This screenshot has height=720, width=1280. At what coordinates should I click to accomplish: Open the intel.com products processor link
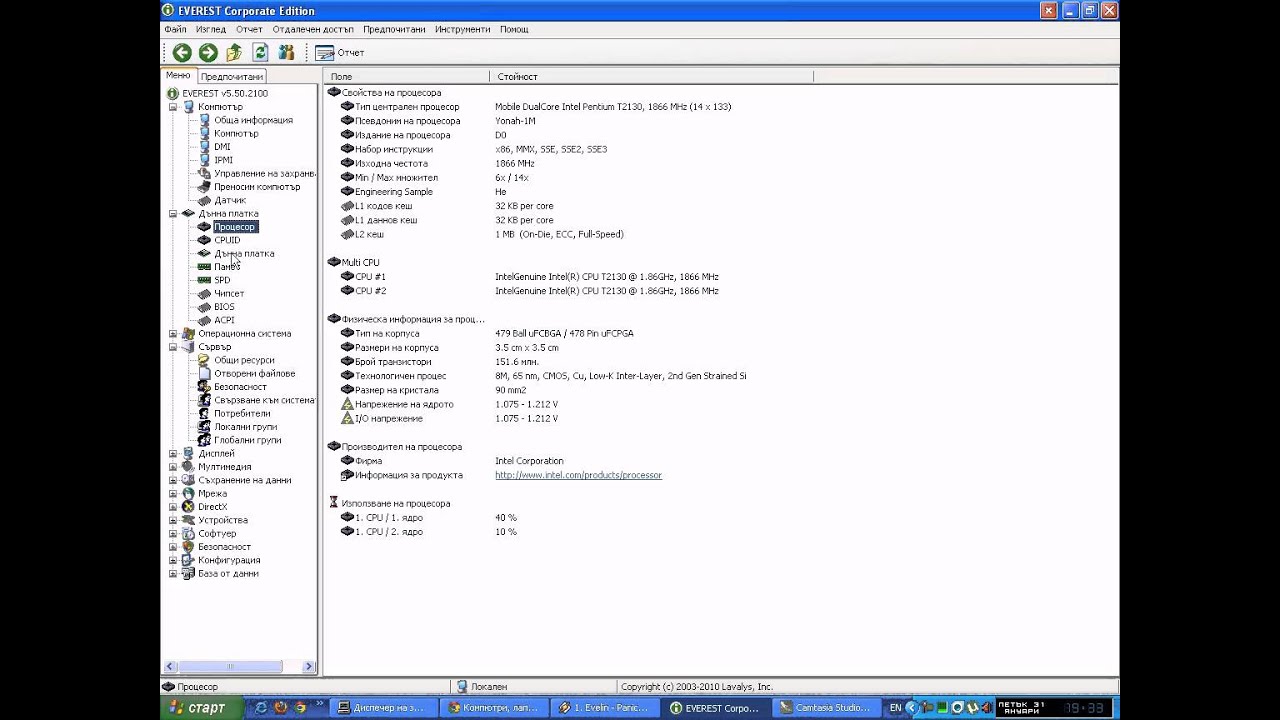point(578,475)
